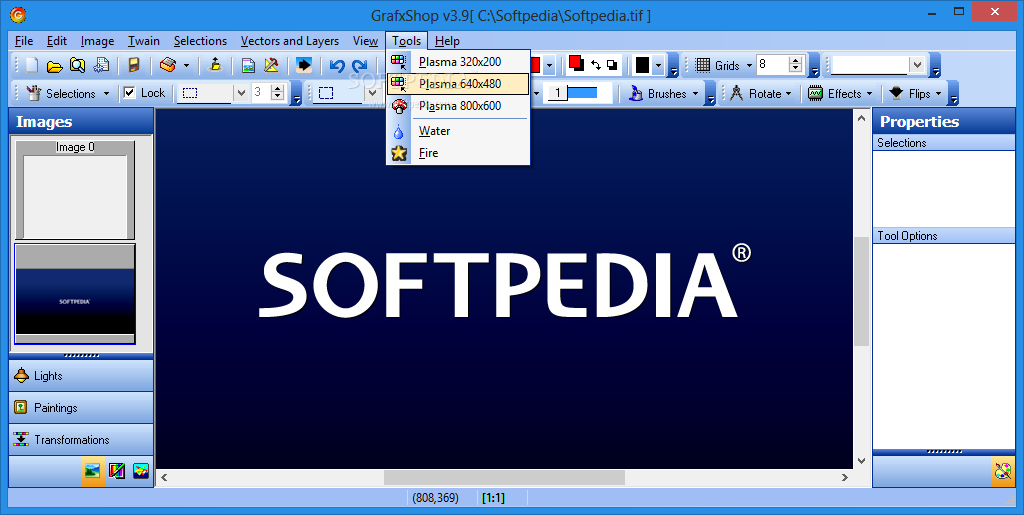Open the Transformations panel section

(x=81, y=439)
